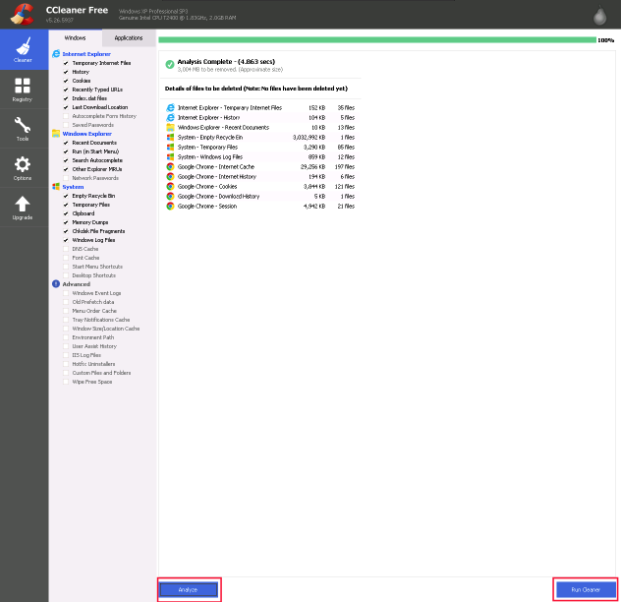Click the Windows Explorer folder icon
This screenshot has width=621, height=602.
[56, 133]
